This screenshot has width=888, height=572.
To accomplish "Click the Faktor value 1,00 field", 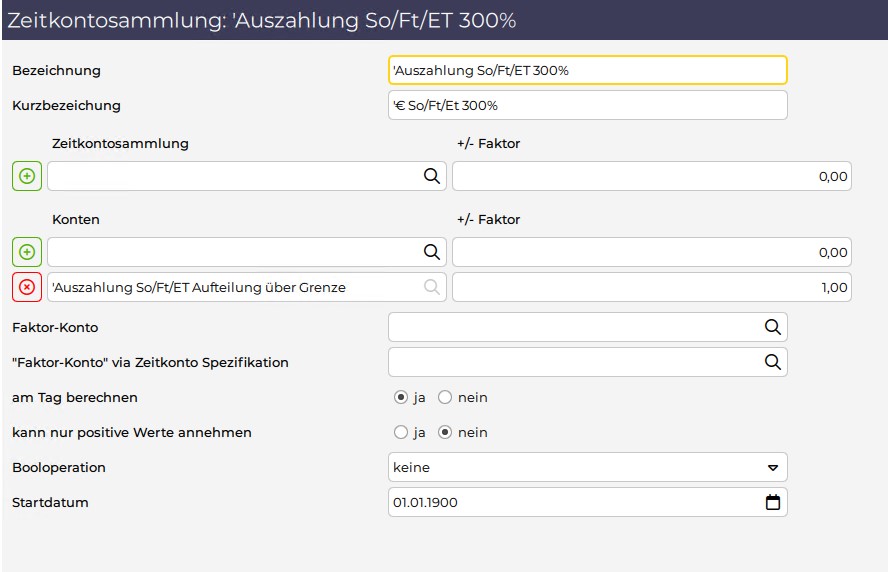I will [652, 287].
